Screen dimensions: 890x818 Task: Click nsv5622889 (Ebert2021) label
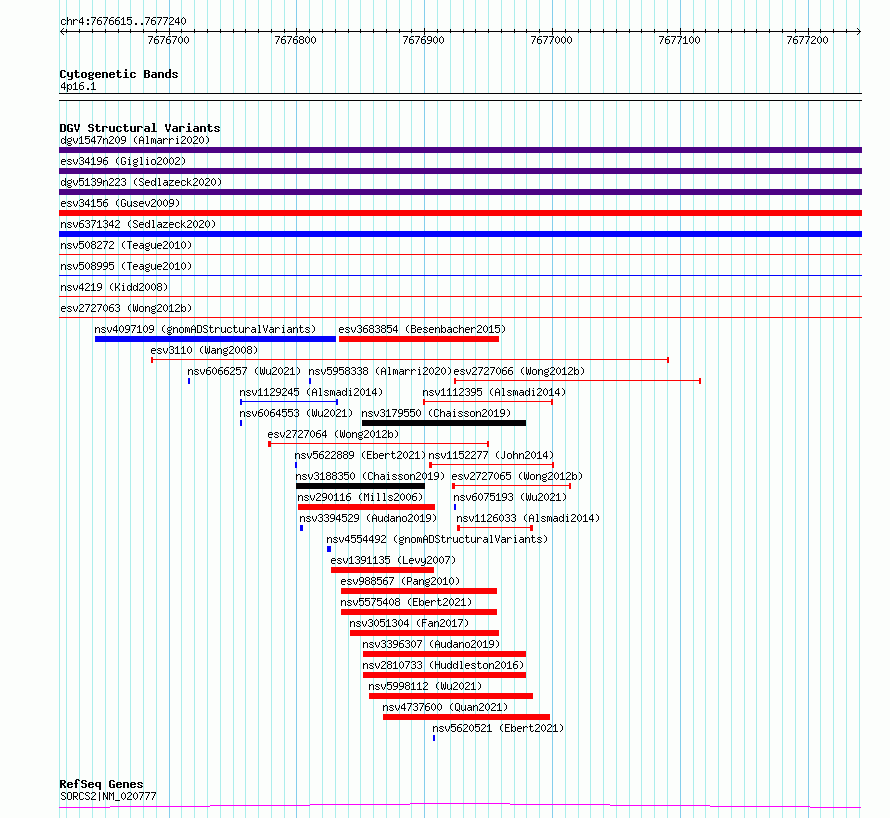(x=360, y=455)
